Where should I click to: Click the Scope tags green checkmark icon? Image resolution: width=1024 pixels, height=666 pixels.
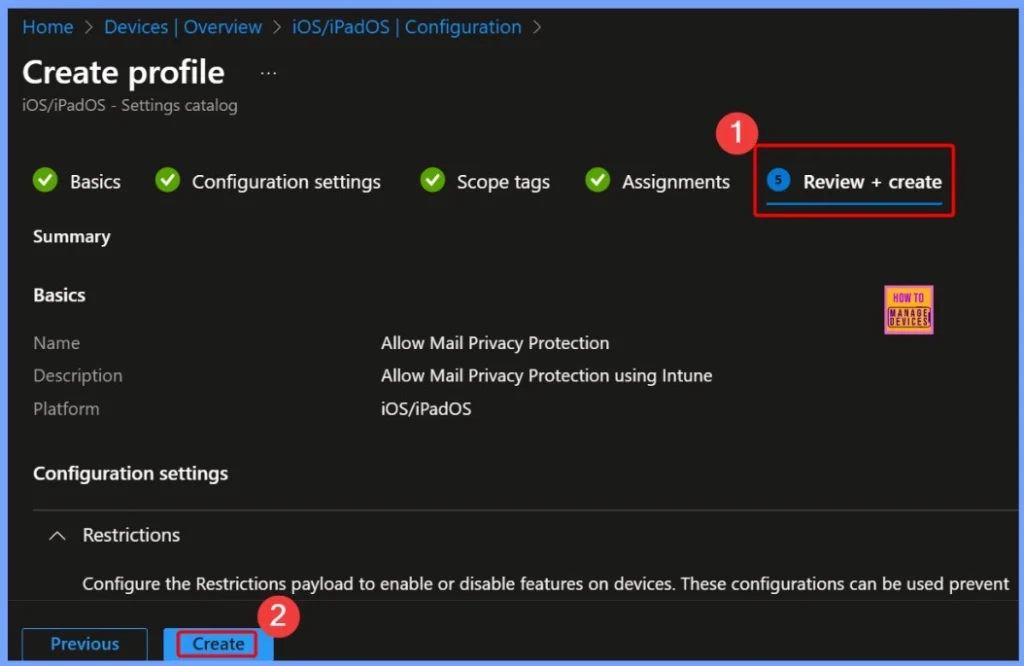point(432,181)
